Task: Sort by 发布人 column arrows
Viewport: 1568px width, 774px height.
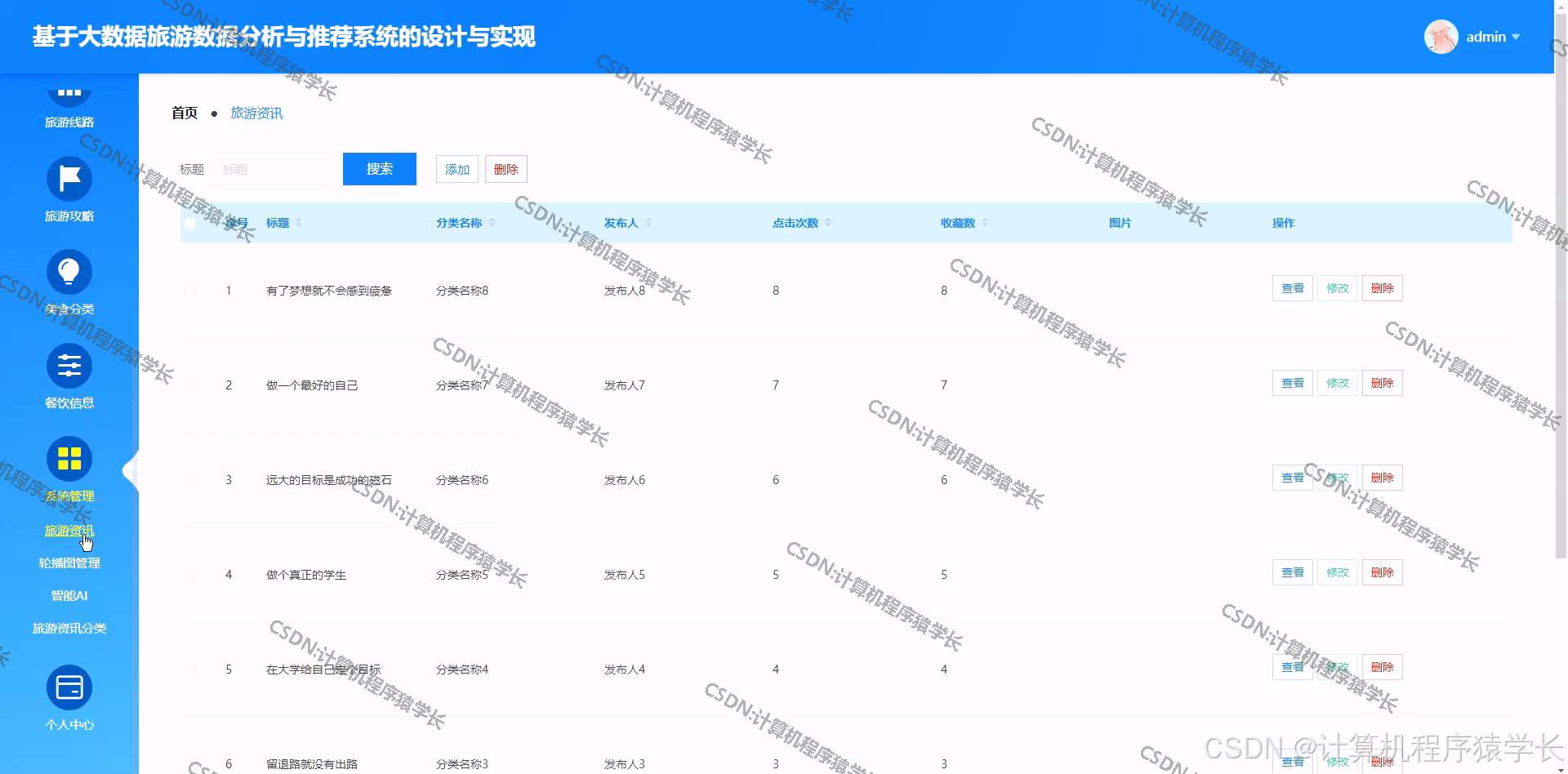Action: coord(648,222)
